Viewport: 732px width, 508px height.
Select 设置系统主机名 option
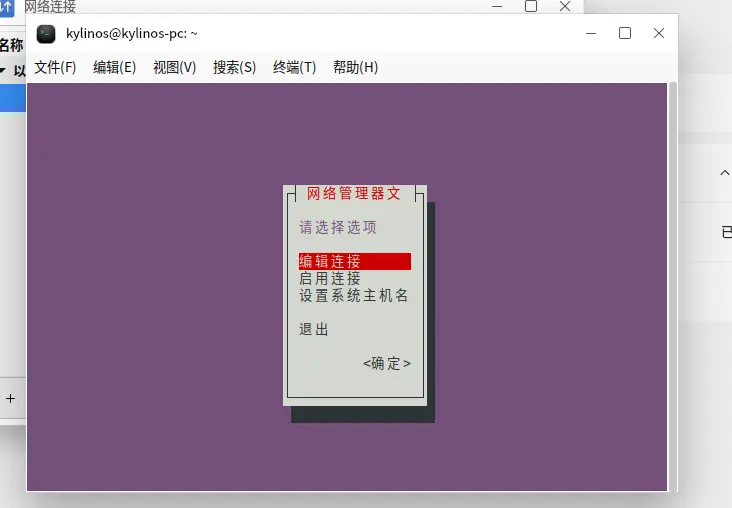point(354,296)
